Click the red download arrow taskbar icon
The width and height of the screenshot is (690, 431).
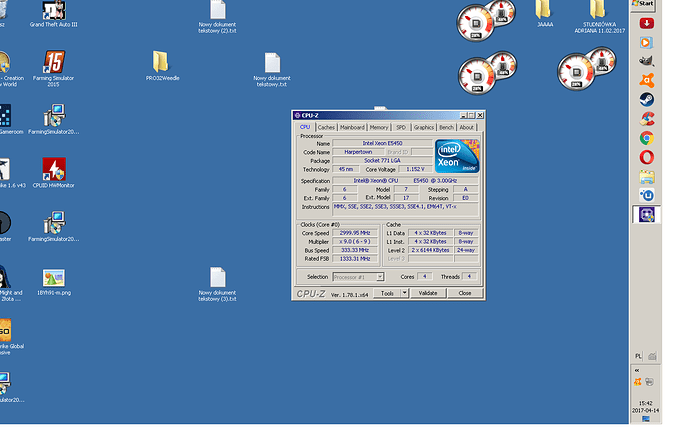pos(646,23)
